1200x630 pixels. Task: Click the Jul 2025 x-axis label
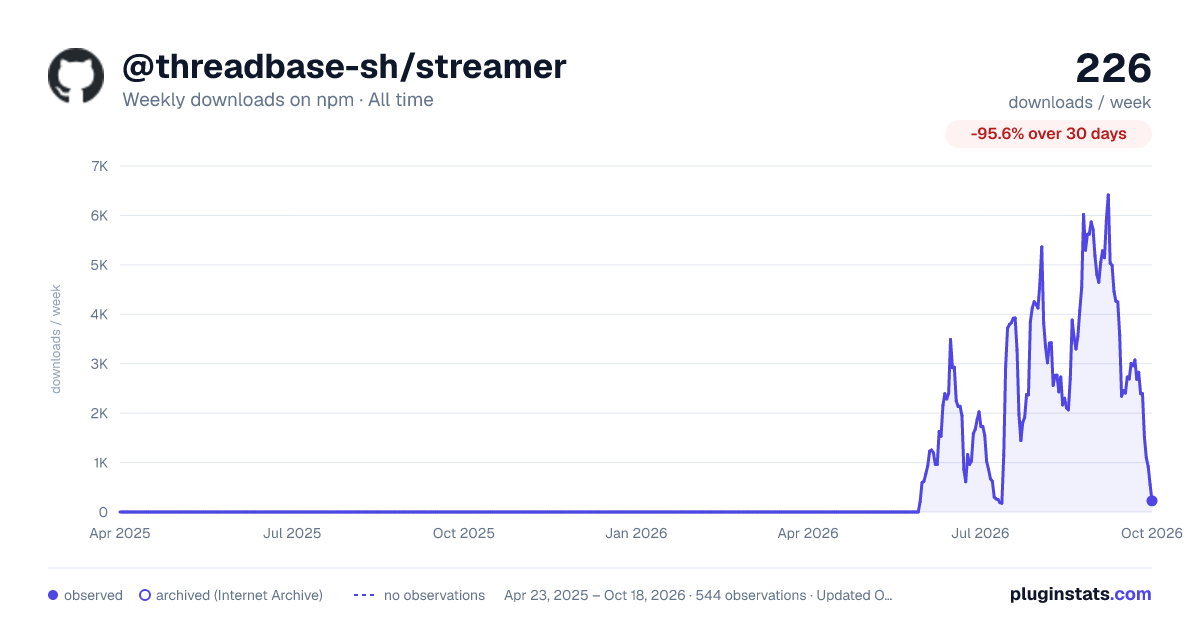point(292,533)
